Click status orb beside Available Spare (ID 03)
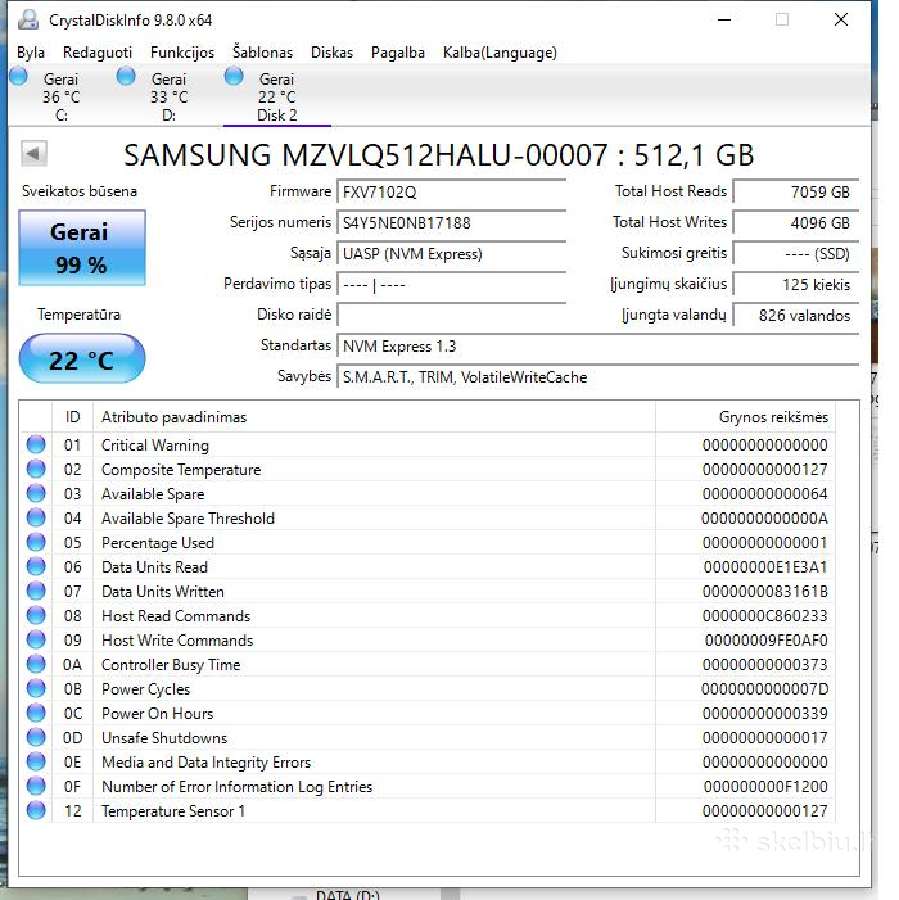899x900 pixels. tap(36, 493)
